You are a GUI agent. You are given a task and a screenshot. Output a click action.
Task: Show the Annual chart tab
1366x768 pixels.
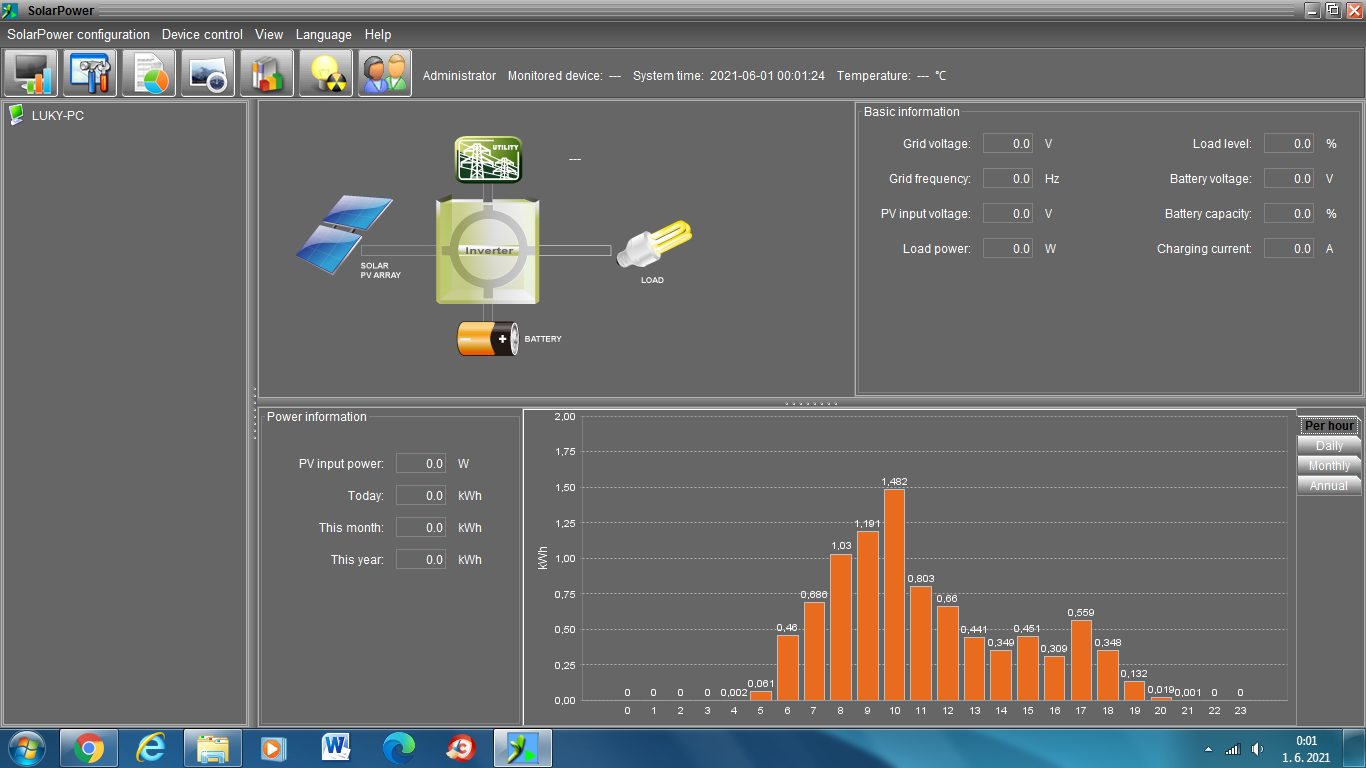click(1329, 486)
